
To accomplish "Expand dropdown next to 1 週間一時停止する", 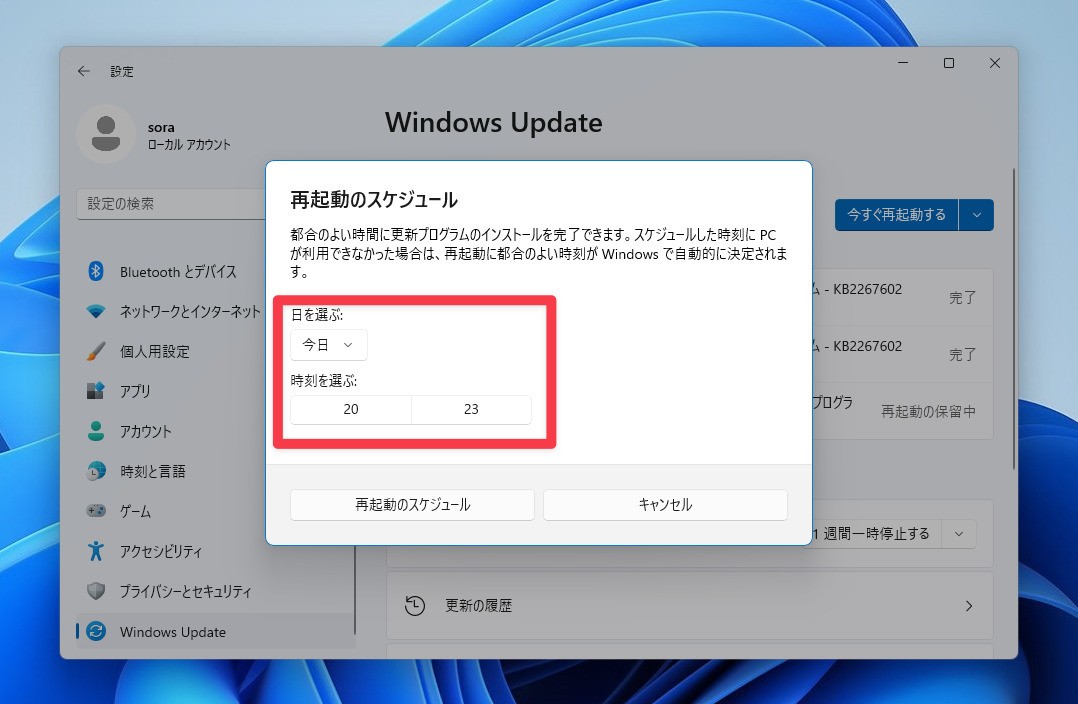I will click(958, 534).
